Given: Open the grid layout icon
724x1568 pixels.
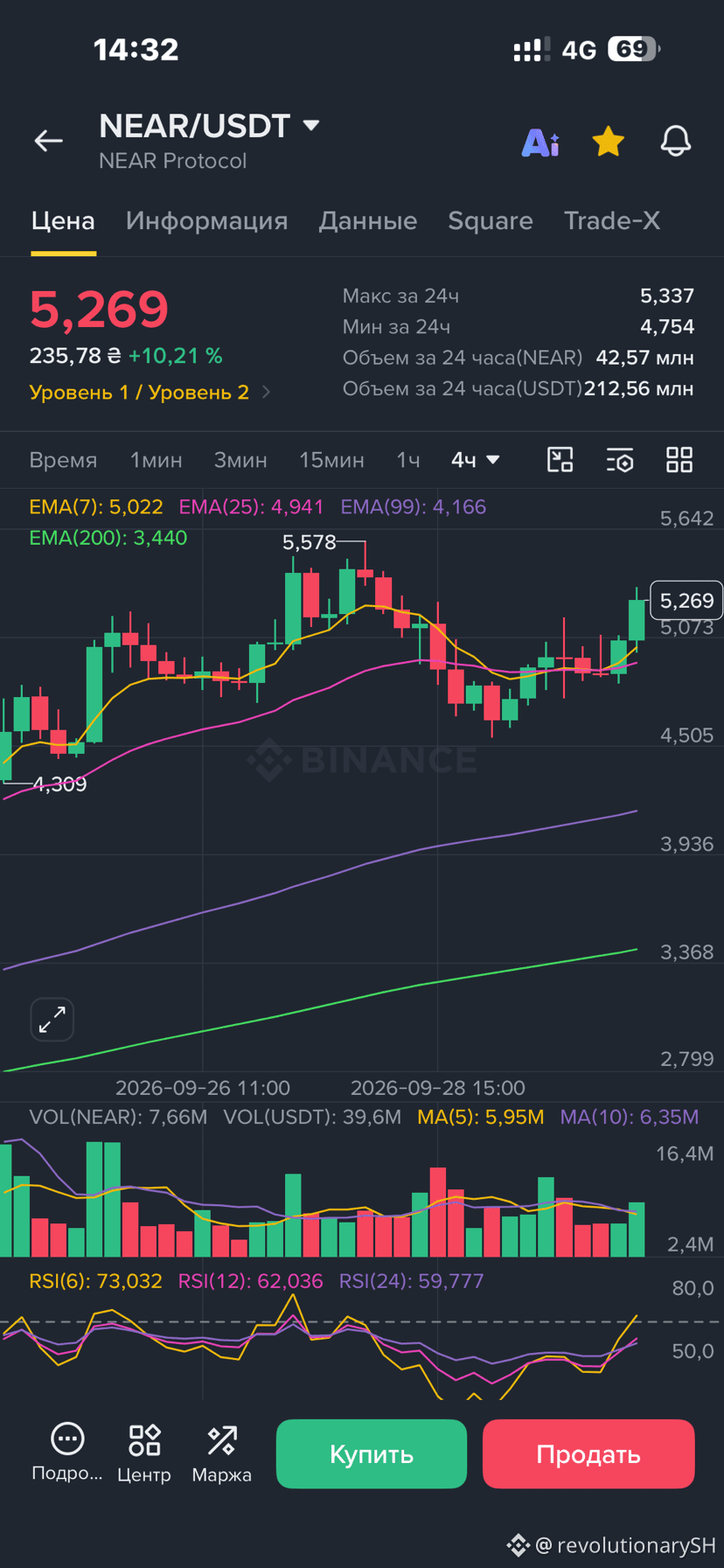Looking at the screenshot, I should click(679, 459).
